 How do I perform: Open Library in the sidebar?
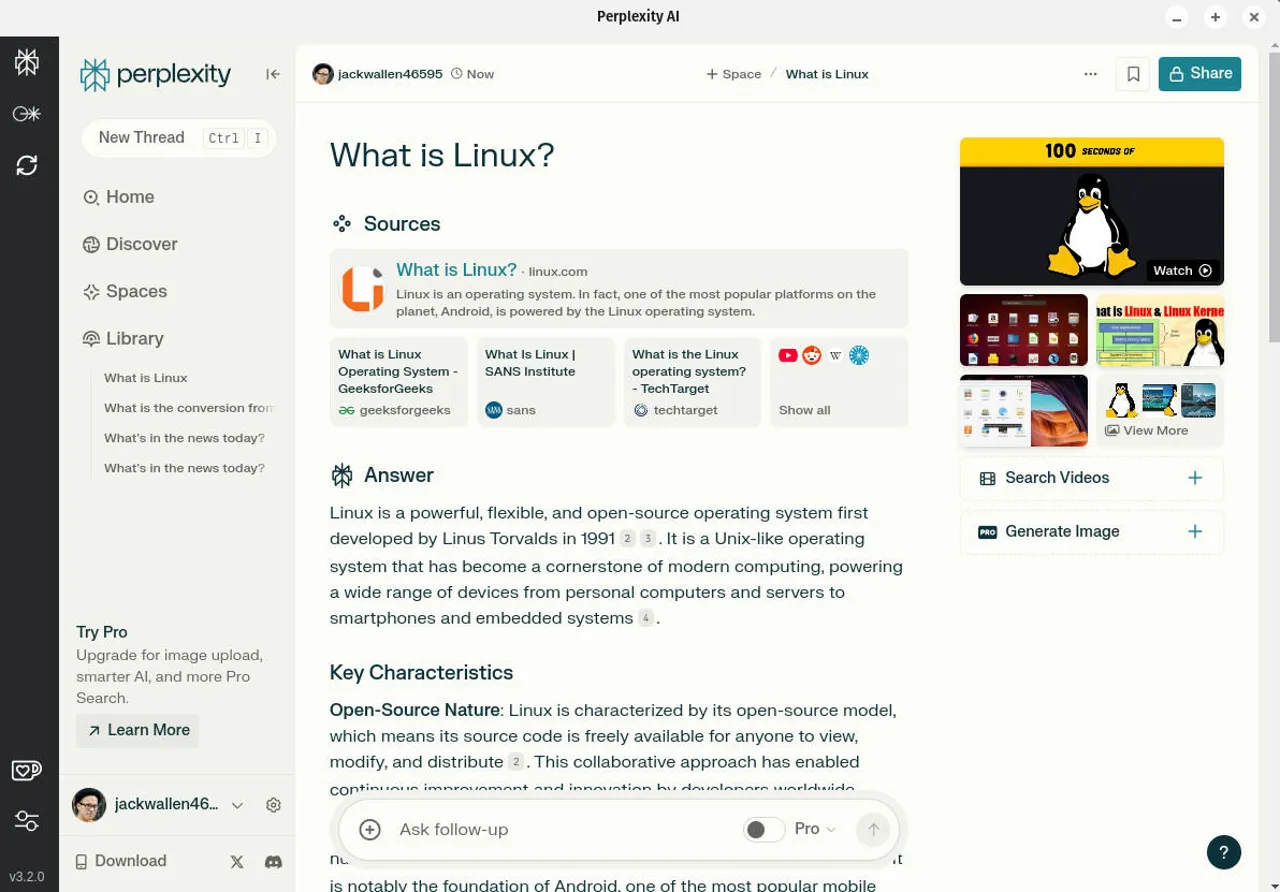(x=122, y=338)
